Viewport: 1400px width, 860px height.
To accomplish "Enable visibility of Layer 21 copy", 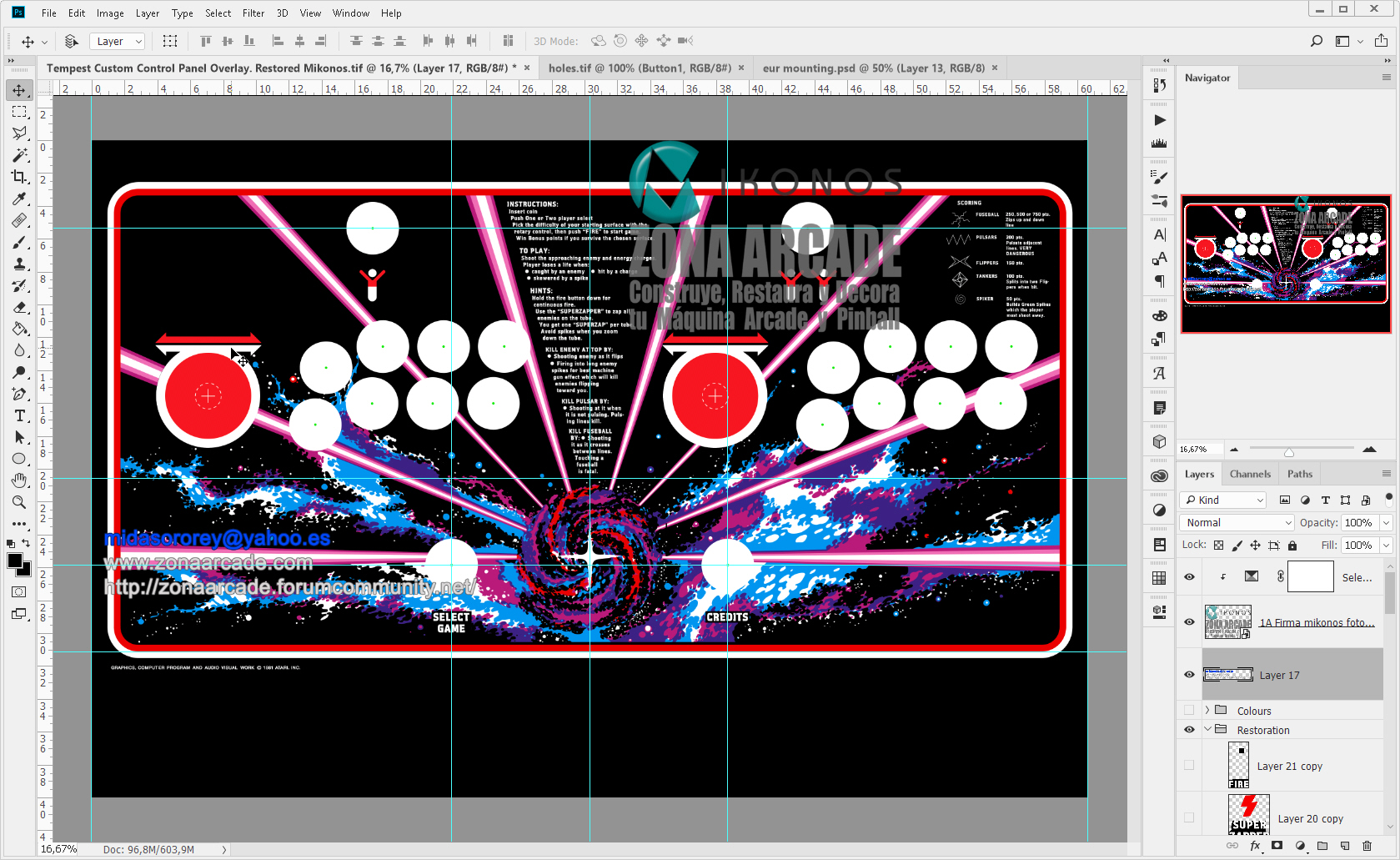I will (x=1188, y=765).
